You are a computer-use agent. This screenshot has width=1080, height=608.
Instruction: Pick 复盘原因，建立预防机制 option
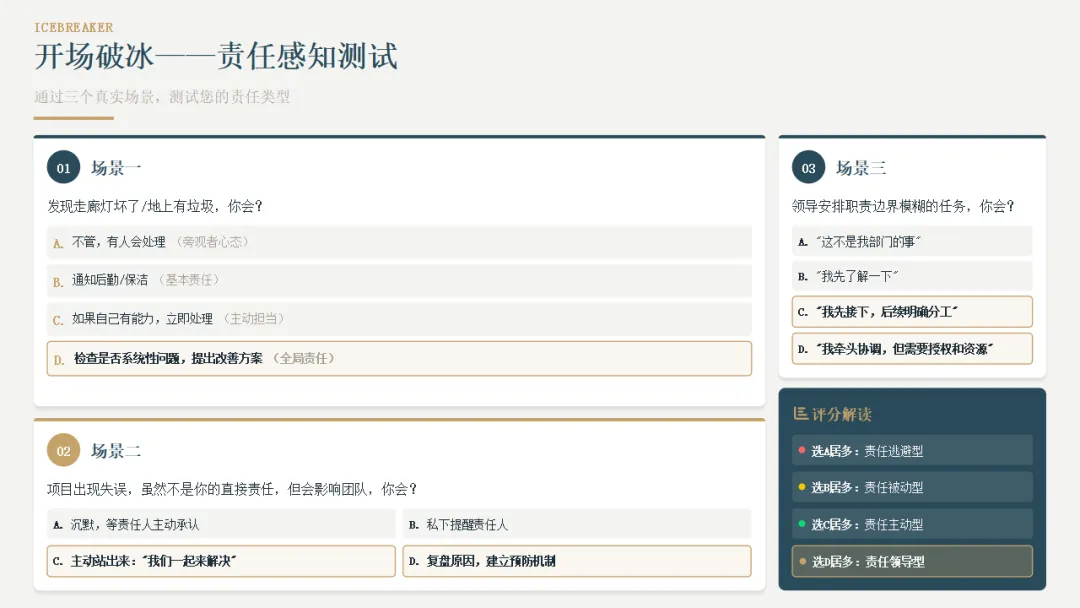tap(577, 561)
